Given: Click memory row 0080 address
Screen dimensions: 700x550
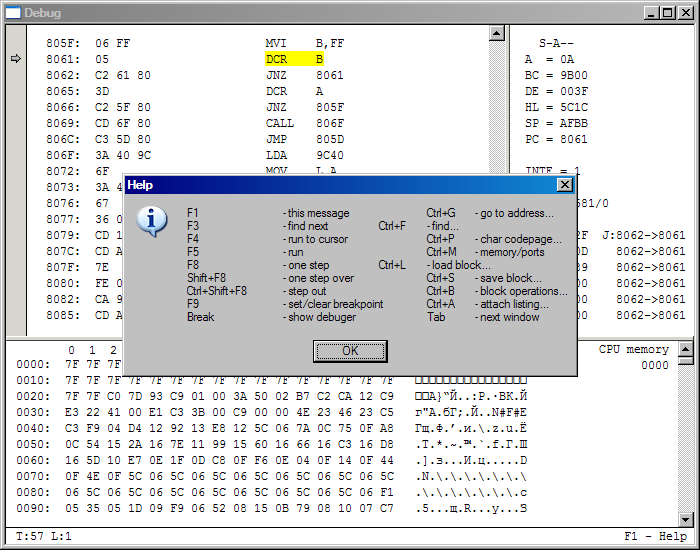Looking at the screenshot, I should pos(33,492).
